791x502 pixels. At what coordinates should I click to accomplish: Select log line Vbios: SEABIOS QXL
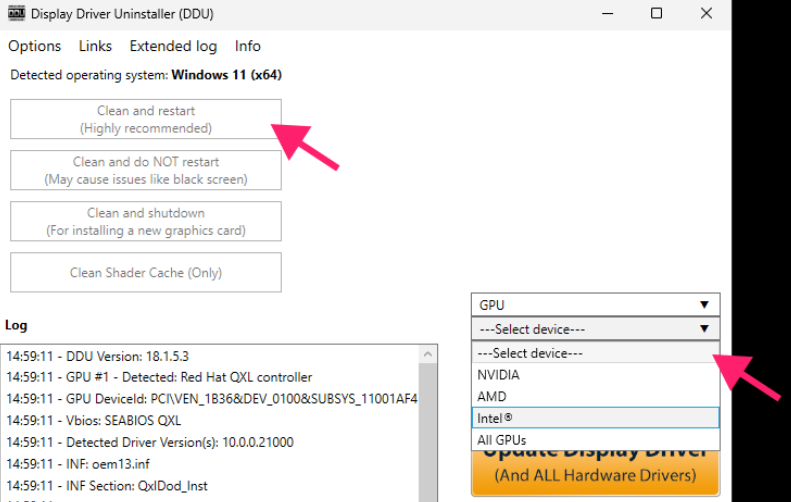[94, 421]
